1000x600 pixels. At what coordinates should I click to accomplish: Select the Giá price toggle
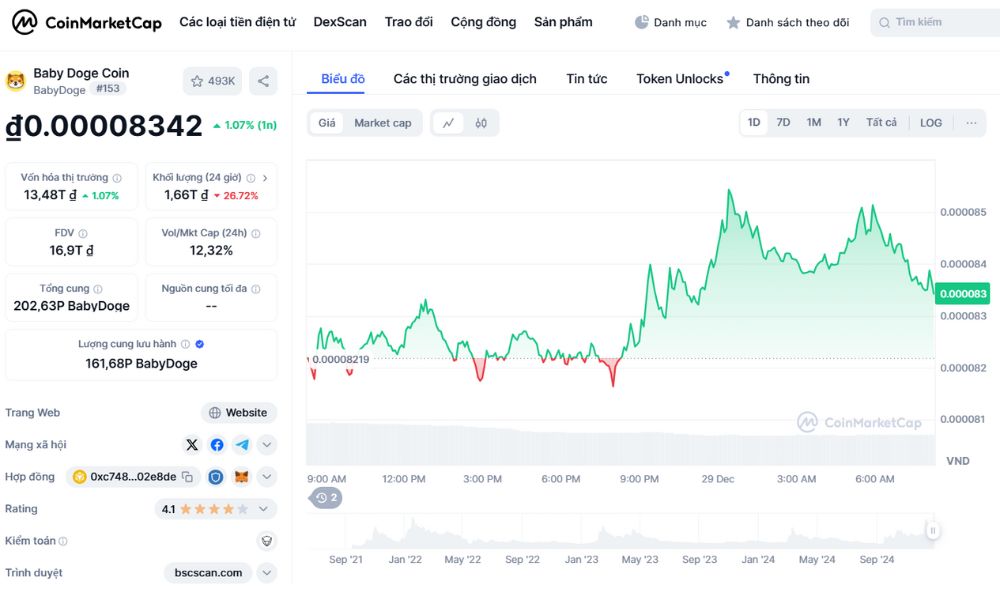pyautogui.click(x=327, y=123)
